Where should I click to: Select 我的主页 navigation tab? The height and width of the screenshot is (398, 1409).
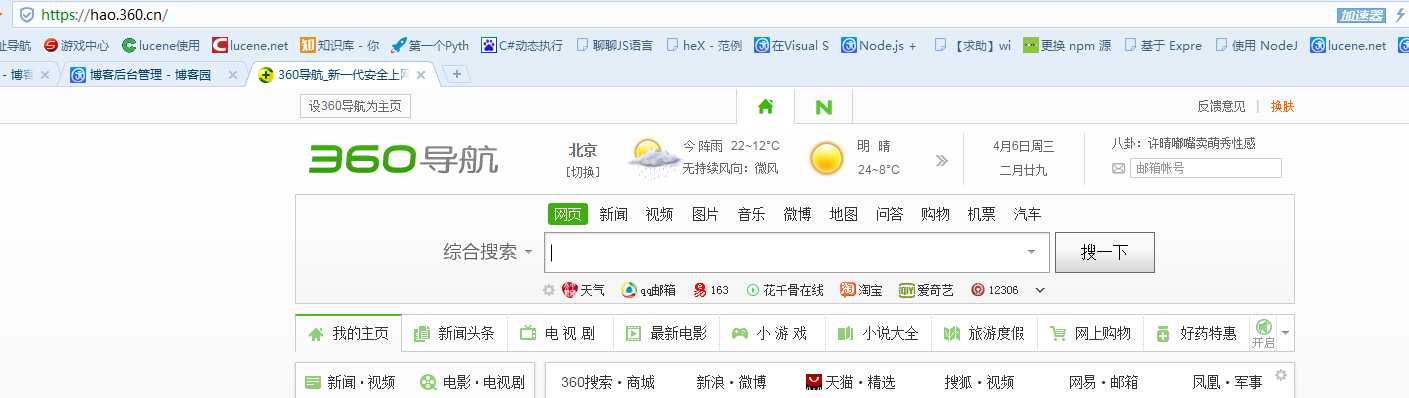click(348, 333)
